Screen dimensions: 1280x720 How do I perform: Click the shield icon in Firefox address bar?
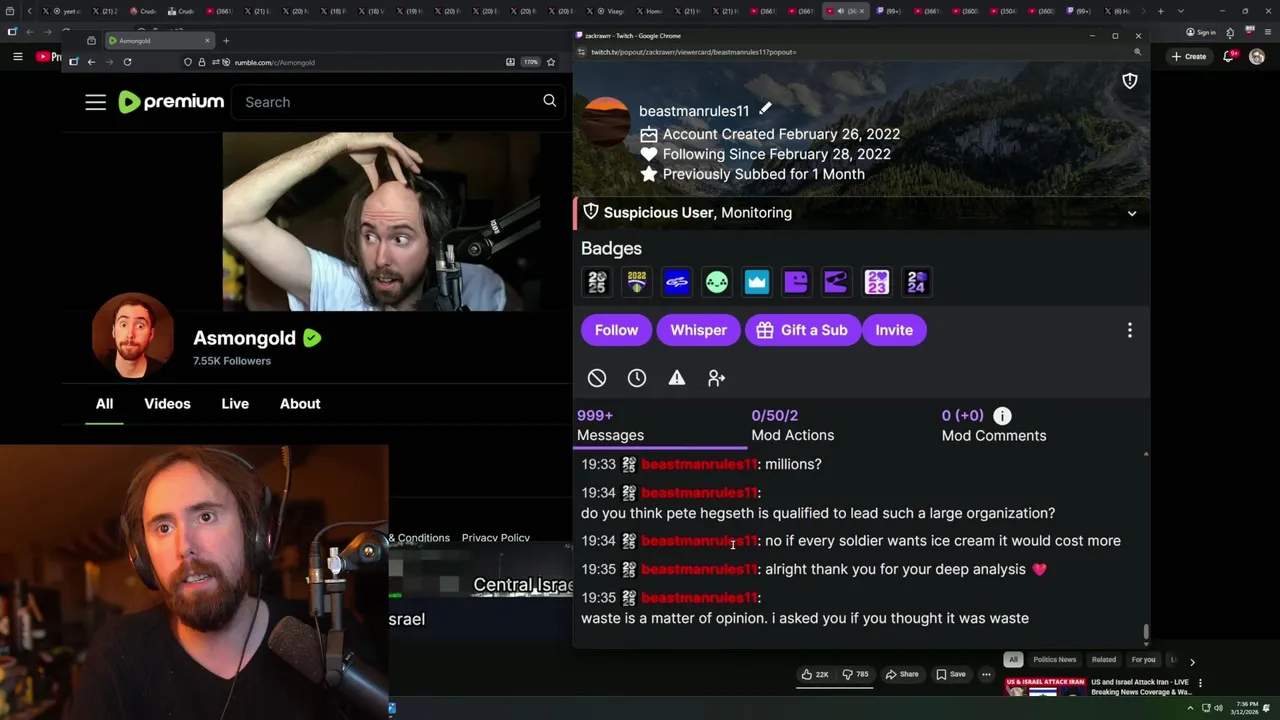click(x=188, y=62)
